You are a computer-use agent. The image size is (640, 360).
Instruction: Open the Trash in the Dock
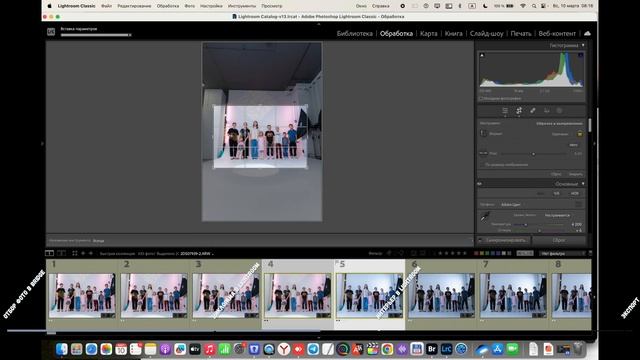click(578, 349)
